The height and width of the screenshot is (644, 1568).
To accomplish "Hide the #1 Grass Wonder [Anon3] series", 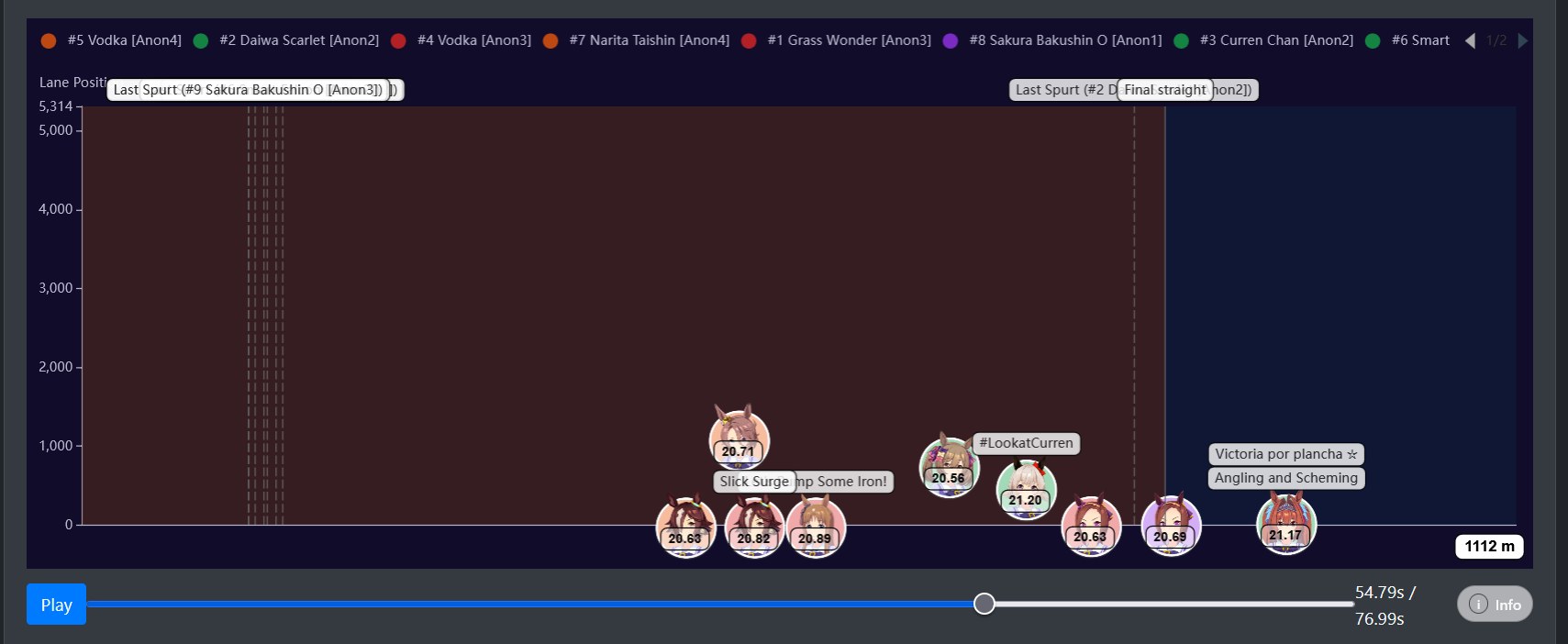I will click(837, 40).
